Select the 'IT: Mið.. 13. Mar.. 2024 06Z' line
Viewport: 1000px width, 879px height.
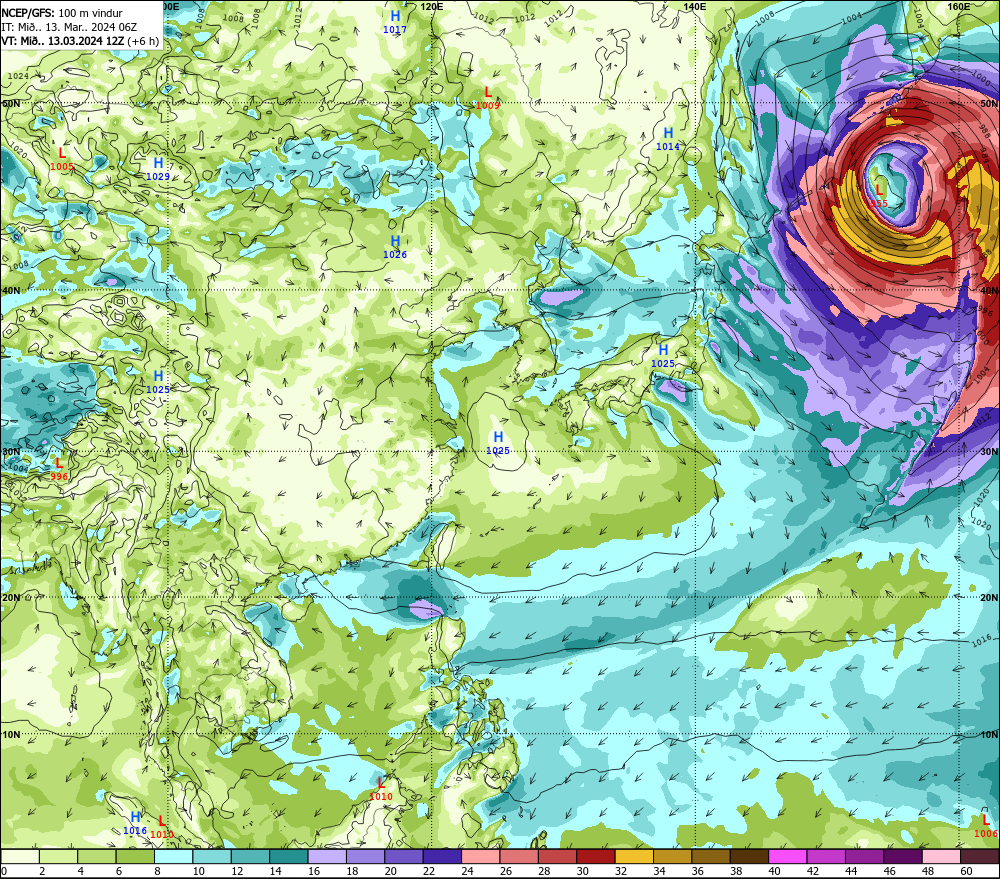pos(69,27)
